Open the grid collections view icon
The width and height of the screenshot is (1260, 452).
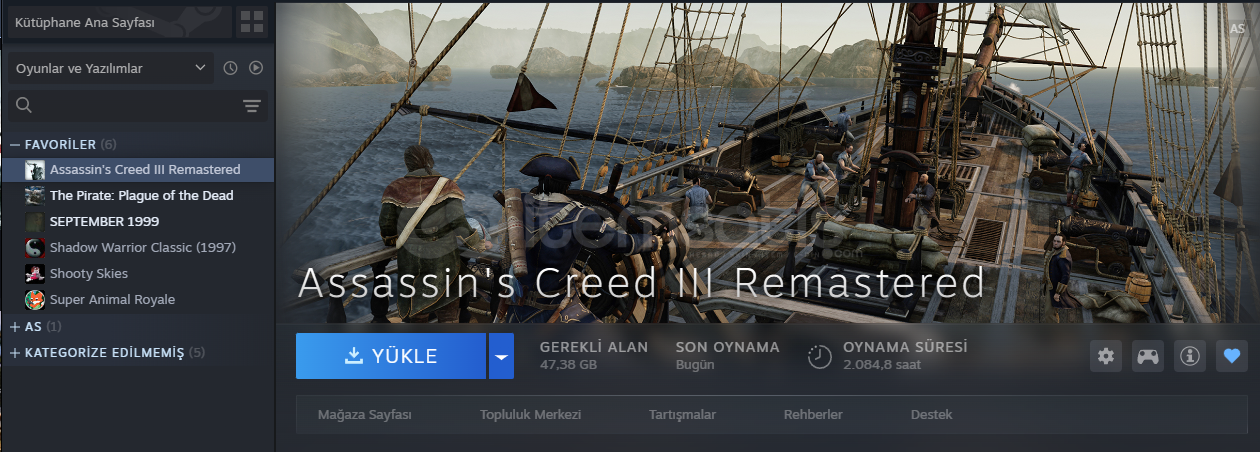point(252,22)
